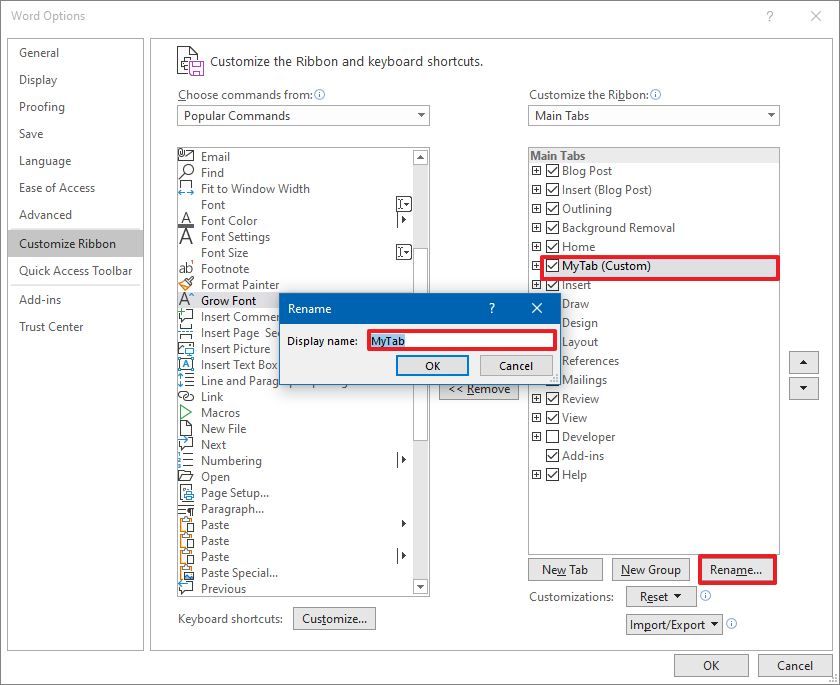Select the Macros command icon
This screenshot has width=840, height=685.
point(184,412)
